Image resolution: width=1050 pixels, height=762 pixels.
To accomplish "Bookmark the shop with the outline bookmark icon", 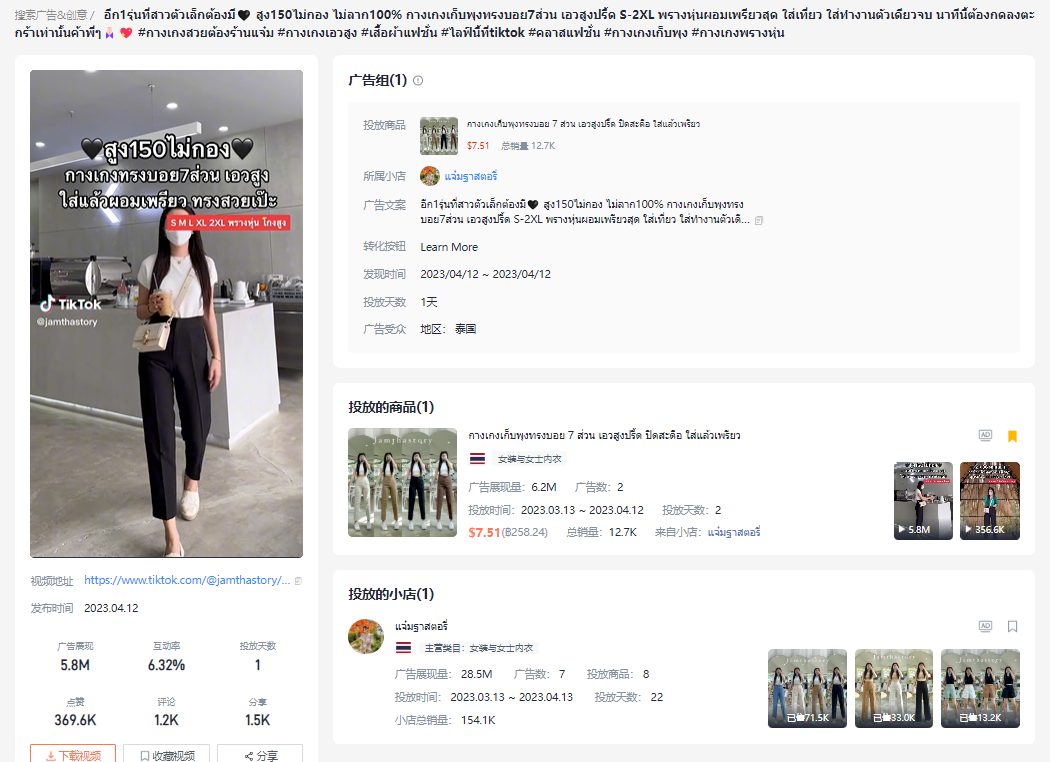I will [1012, 626].
